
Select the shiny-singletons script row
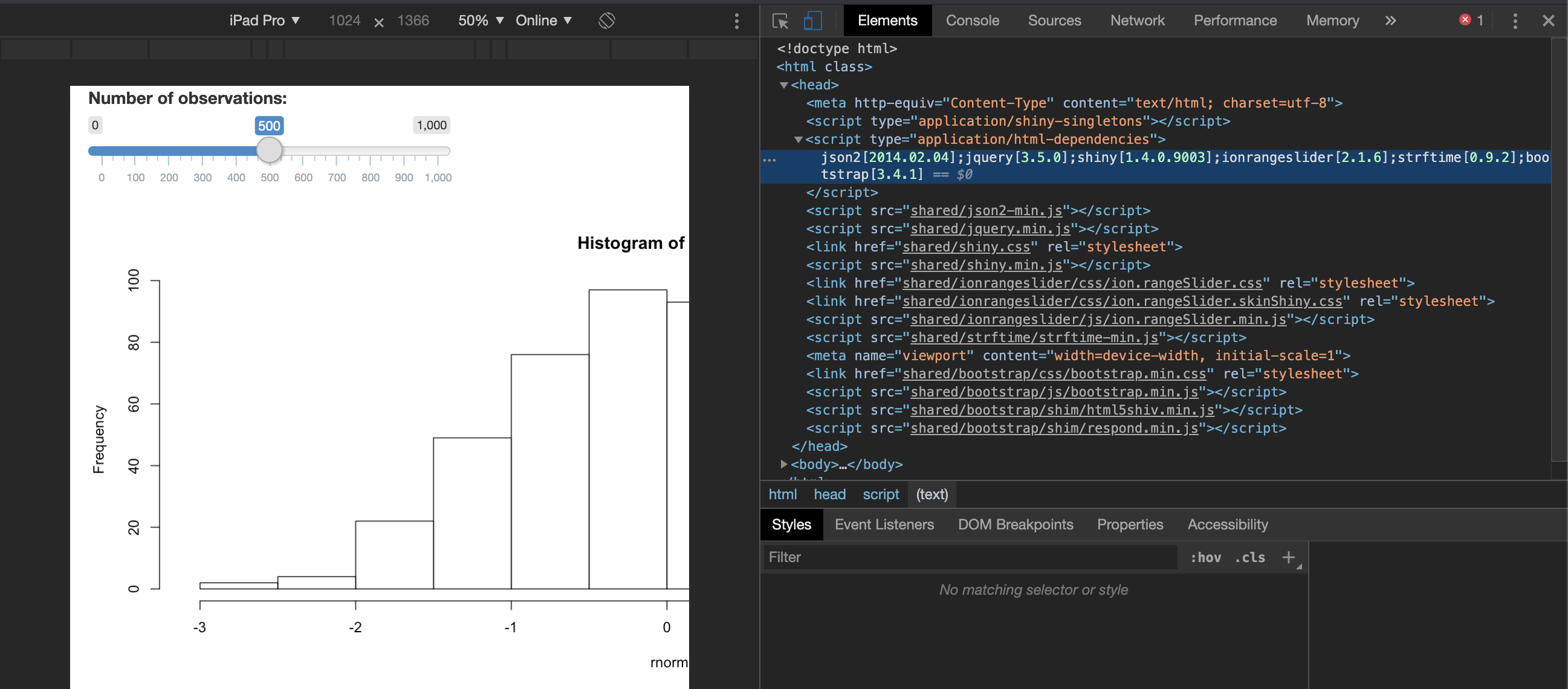click(x=1018, y=121)
